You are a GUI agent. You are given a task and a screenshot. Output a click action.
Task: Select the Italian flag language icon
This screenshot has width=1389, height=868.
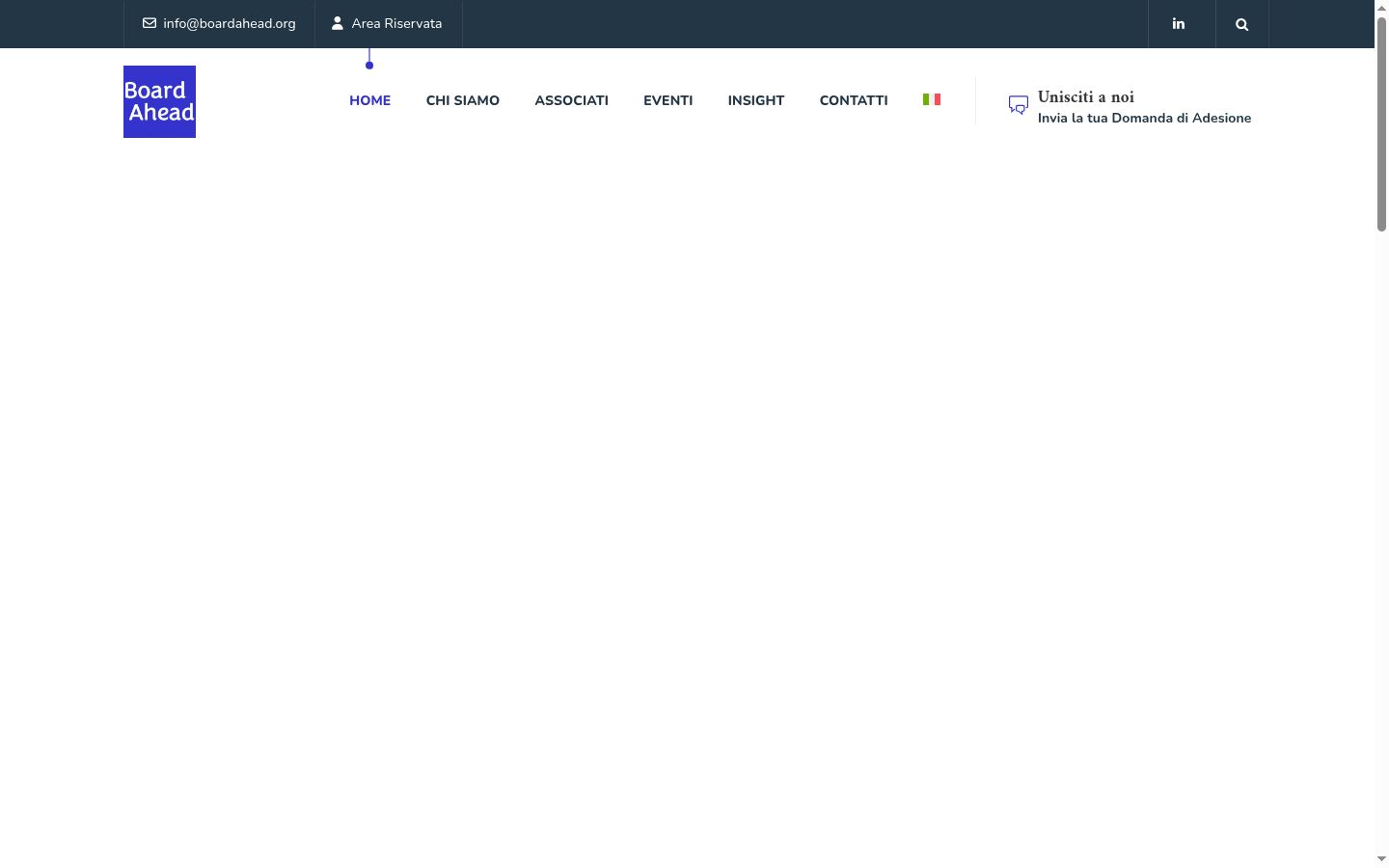tap(932, 99)
